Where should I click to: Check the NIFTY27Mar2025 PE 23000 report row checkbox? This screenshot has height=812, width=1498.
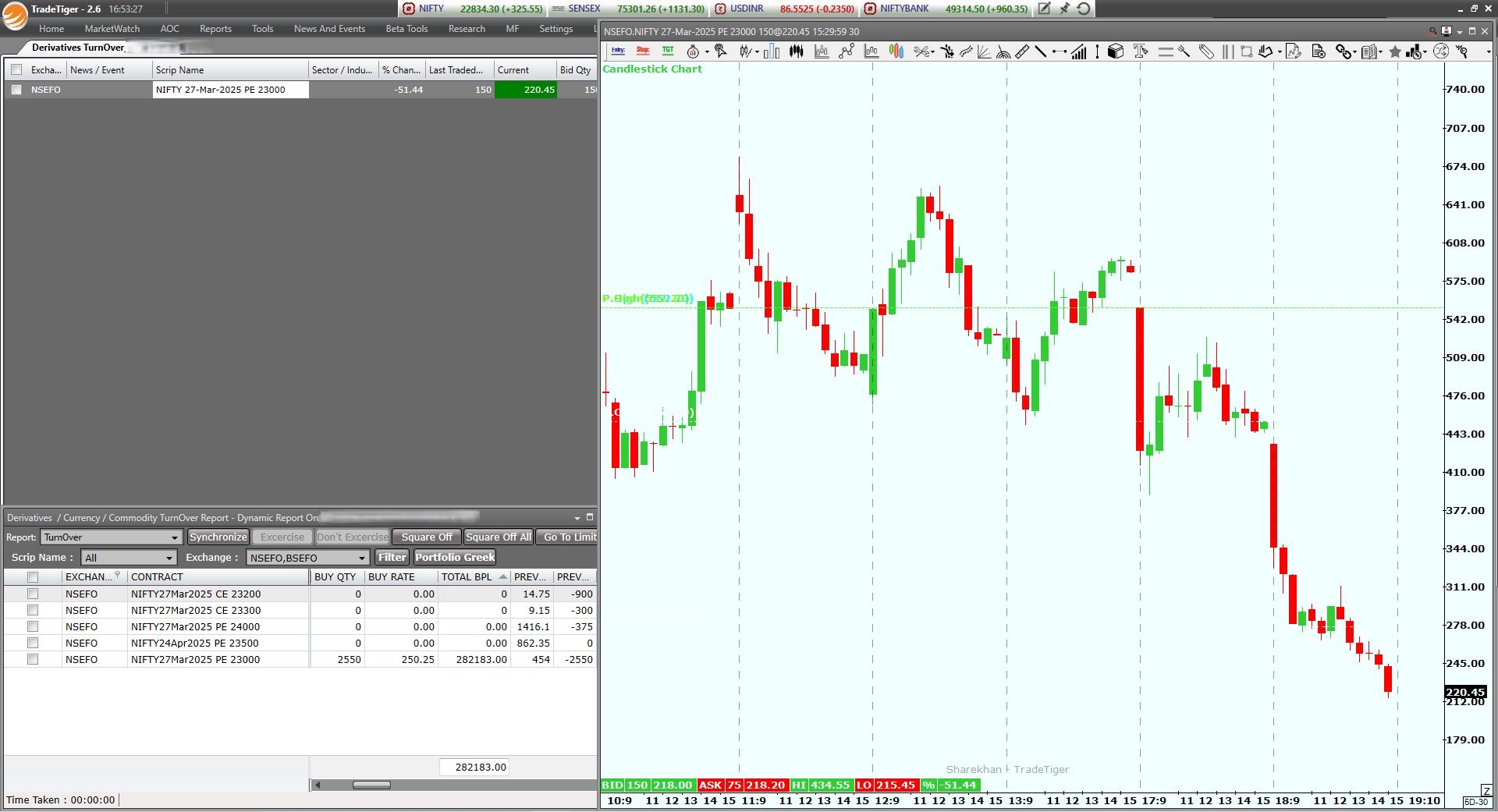point(33,659)
